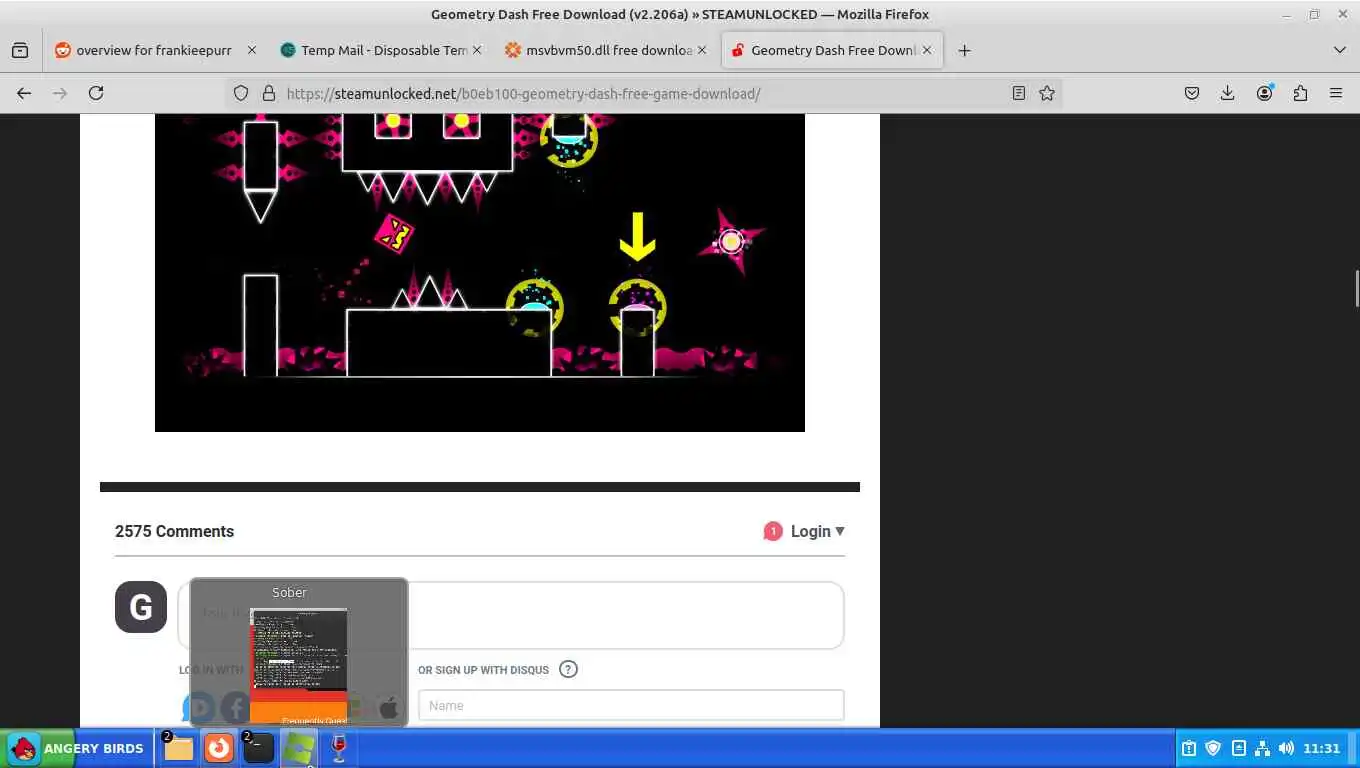Image resolution: width=1360 pixels, height=768 pixels.
Task: Open the volume speaker tray icon
Action: coord(1286,748)
